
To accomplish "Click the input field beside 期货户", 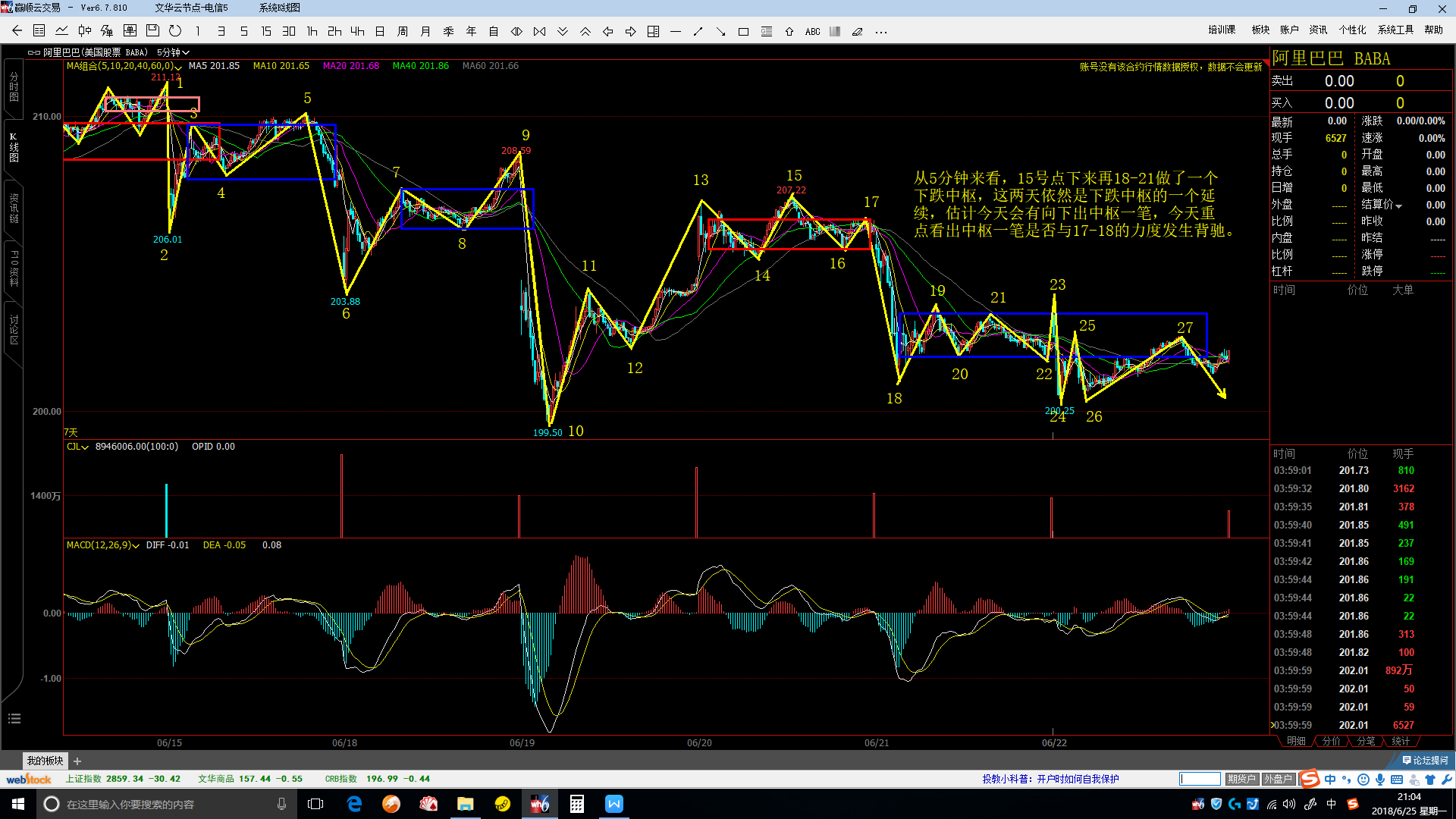I will pos(1200,779).
